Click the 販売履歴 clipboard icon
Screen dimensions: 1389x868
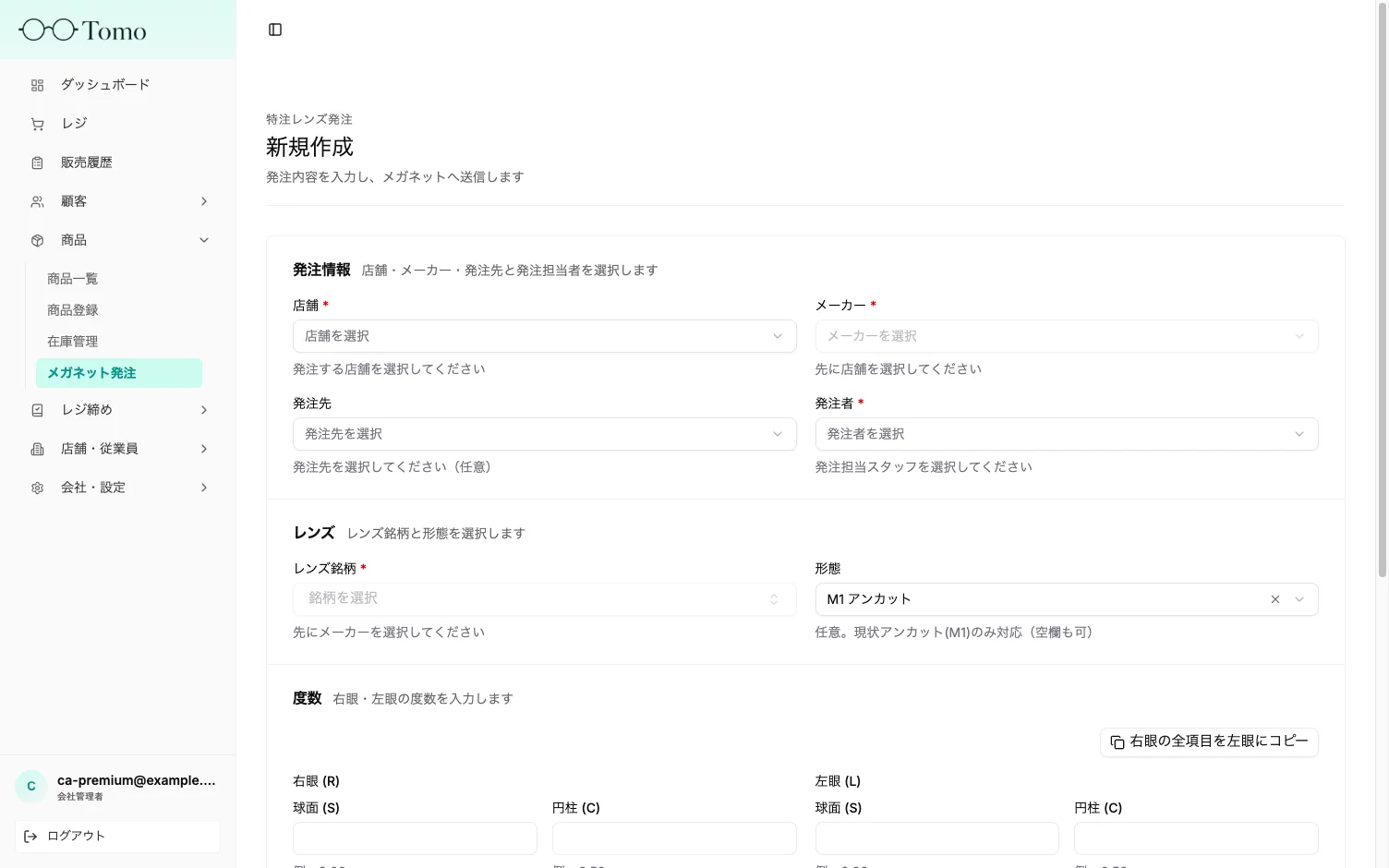(x=37, y=163)
